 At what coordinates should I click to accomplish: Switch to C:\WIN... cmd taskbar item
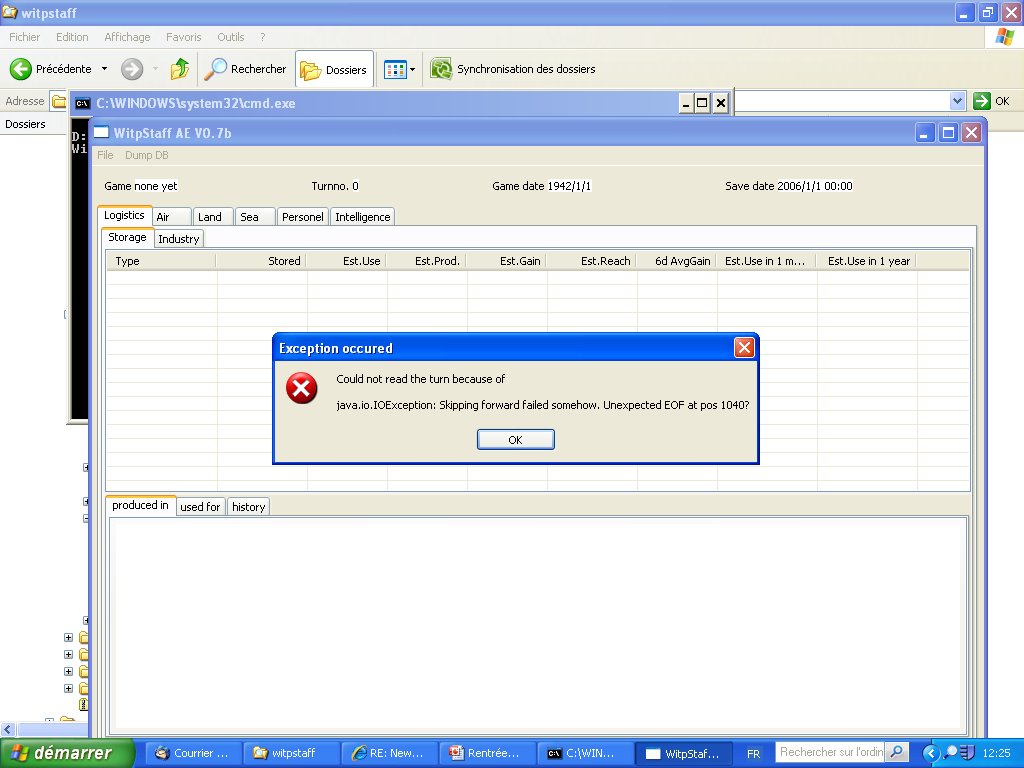click(585, 753)
